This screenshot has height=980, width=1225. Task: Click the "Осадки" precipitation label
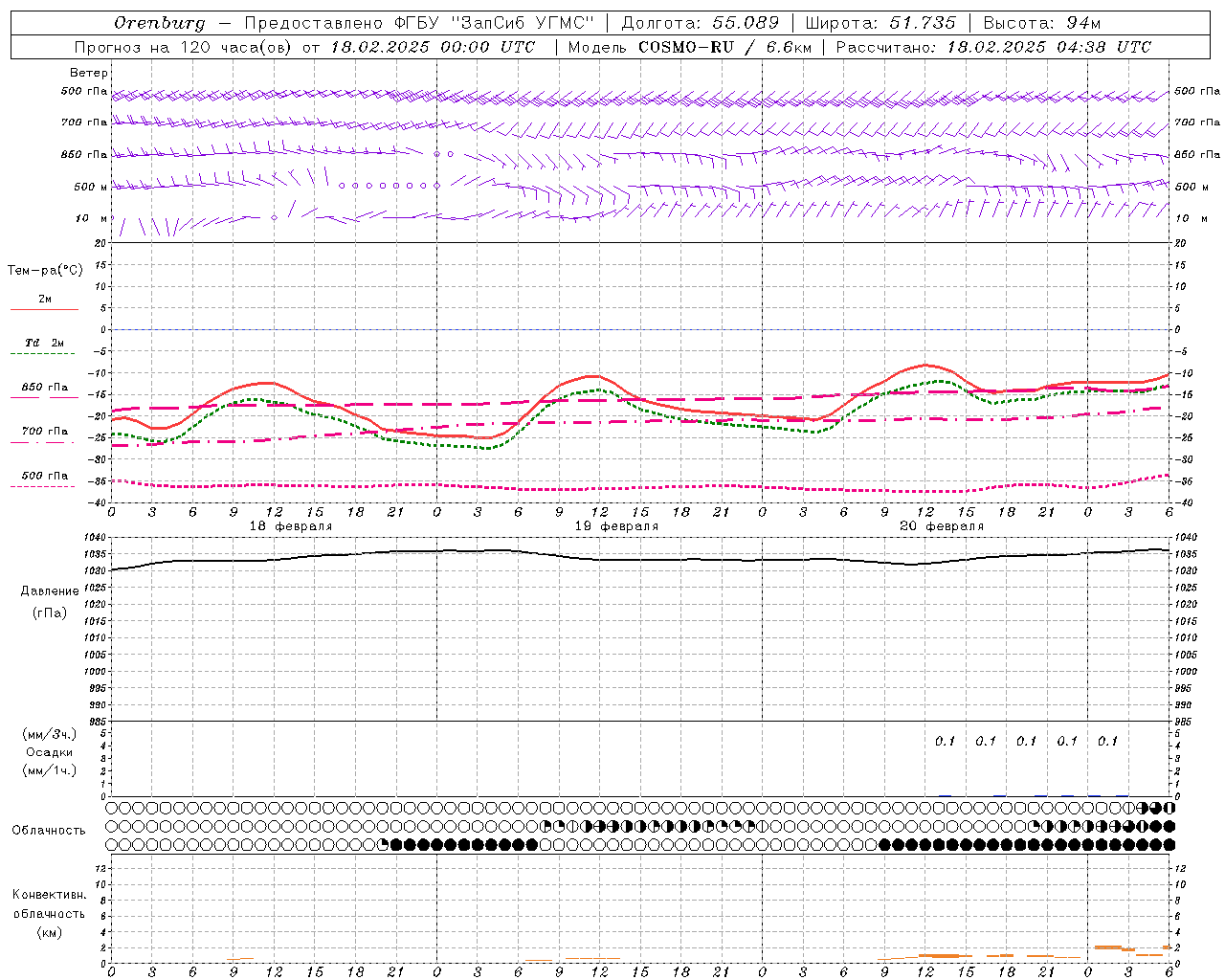50,752
